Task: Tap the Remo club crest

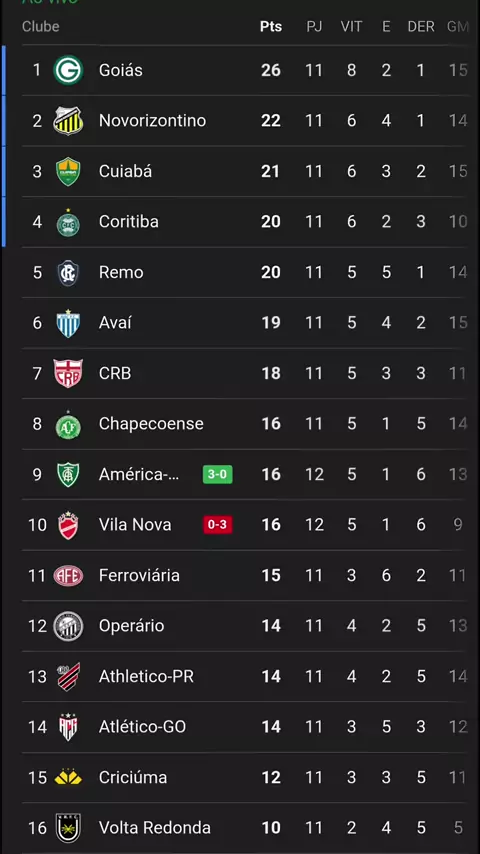Action: point(68,272)
